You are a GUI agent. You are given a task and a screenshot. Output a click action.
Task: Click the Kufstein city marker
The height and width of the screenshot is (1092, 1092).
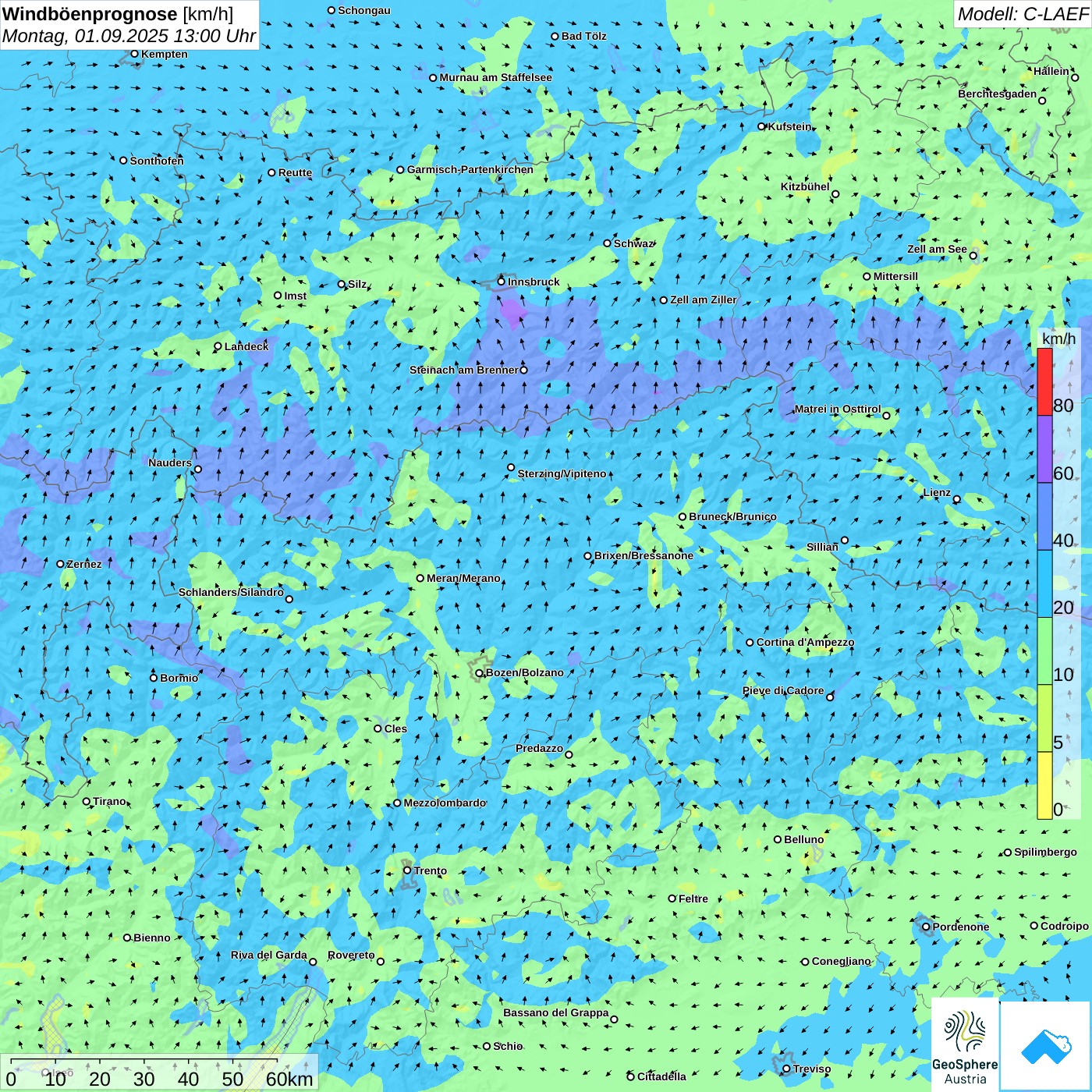(762, 126)
